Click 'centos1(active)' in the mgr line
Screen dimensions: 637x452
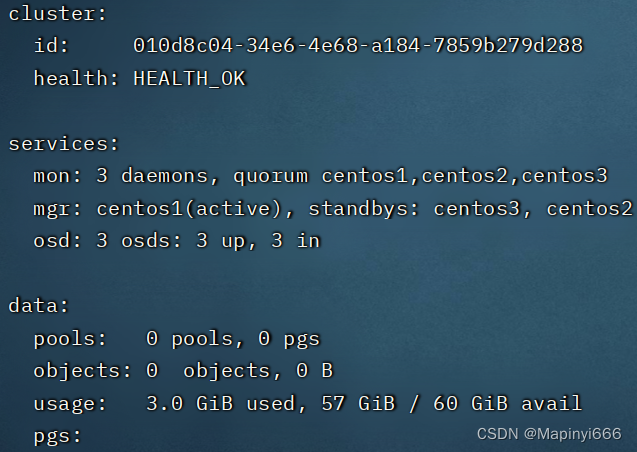click(x=189, y=209)
